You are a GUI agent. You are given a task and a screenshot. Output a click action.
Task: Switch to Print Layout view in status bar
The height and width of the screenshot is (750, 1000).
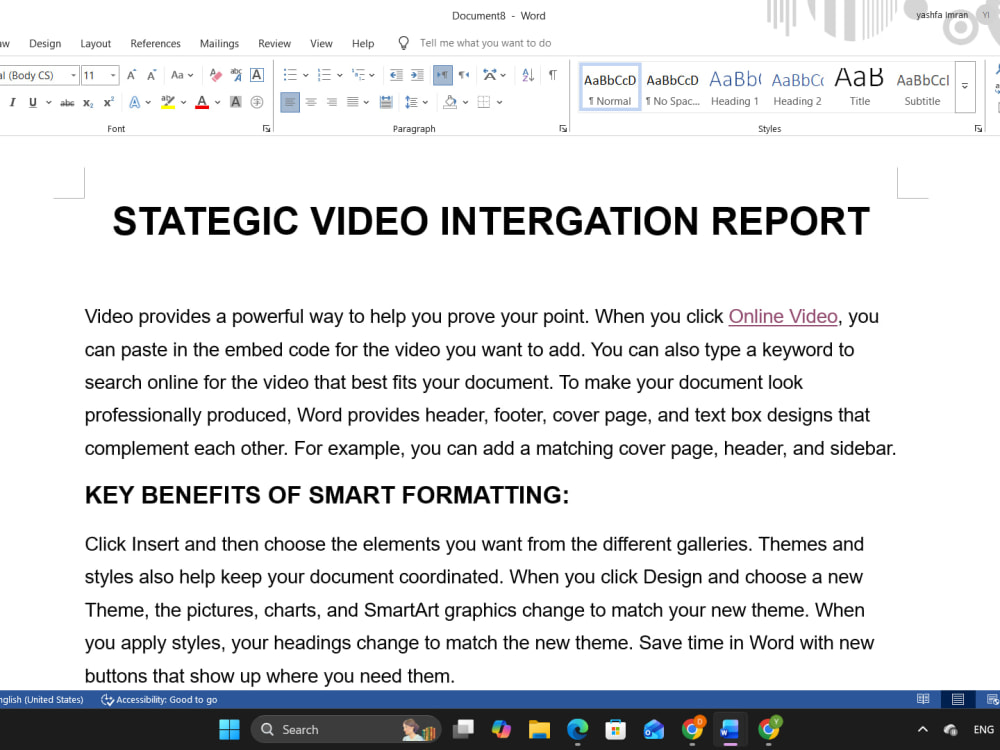point(958,700)
